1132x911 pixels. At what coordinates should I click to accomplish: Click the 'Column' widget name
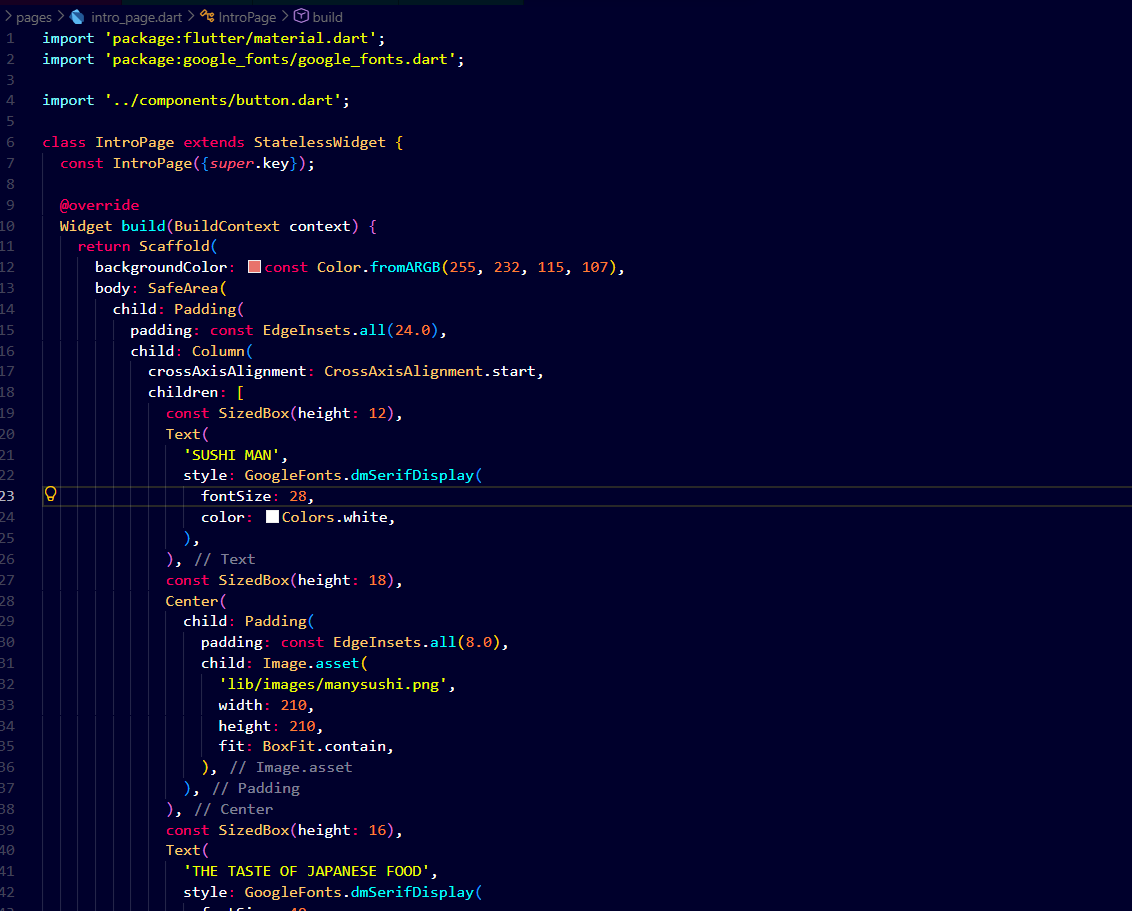click(218, 351)
